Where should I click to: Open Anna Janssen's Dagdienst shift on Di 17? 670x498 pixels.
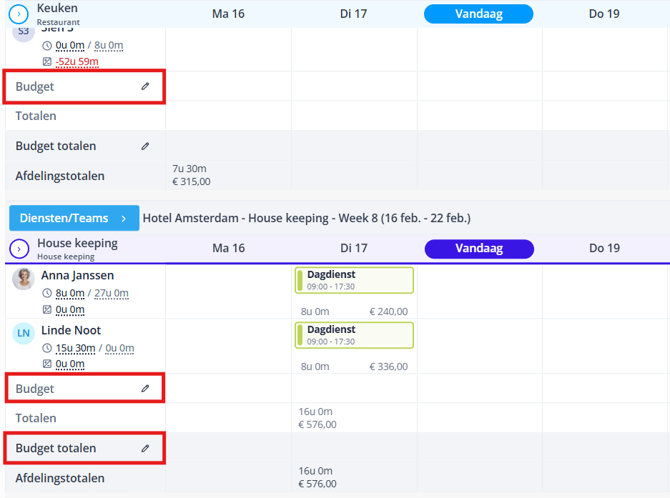pyautogui.click(x=354, y=280)
